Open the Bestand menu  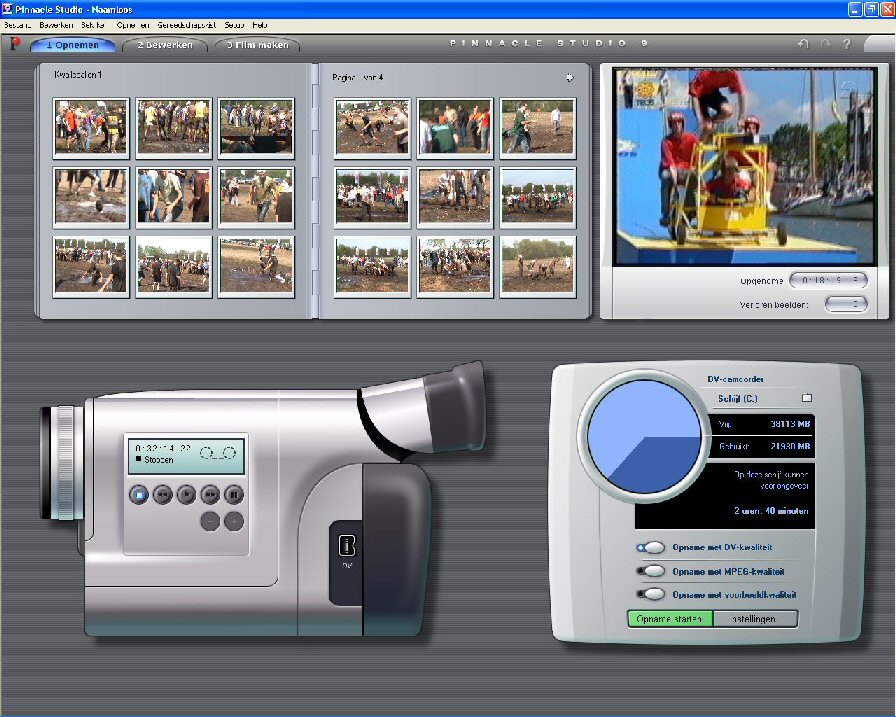pos(17,25)
